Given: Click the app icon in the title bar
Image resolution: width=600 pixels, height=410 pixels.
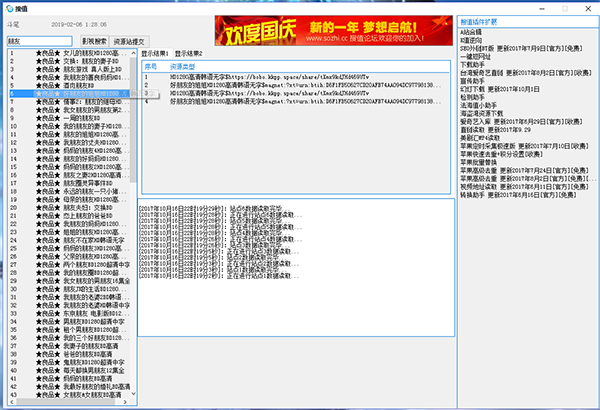Looking at the screenshot, I should coord(10,8).
